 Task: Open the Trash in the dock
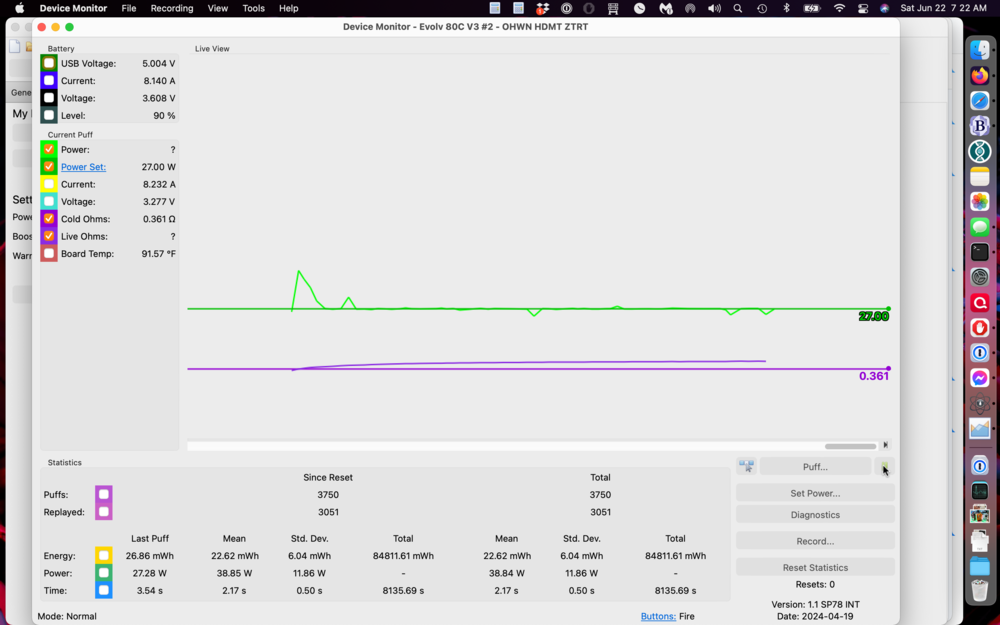click(x=980, y=591)
